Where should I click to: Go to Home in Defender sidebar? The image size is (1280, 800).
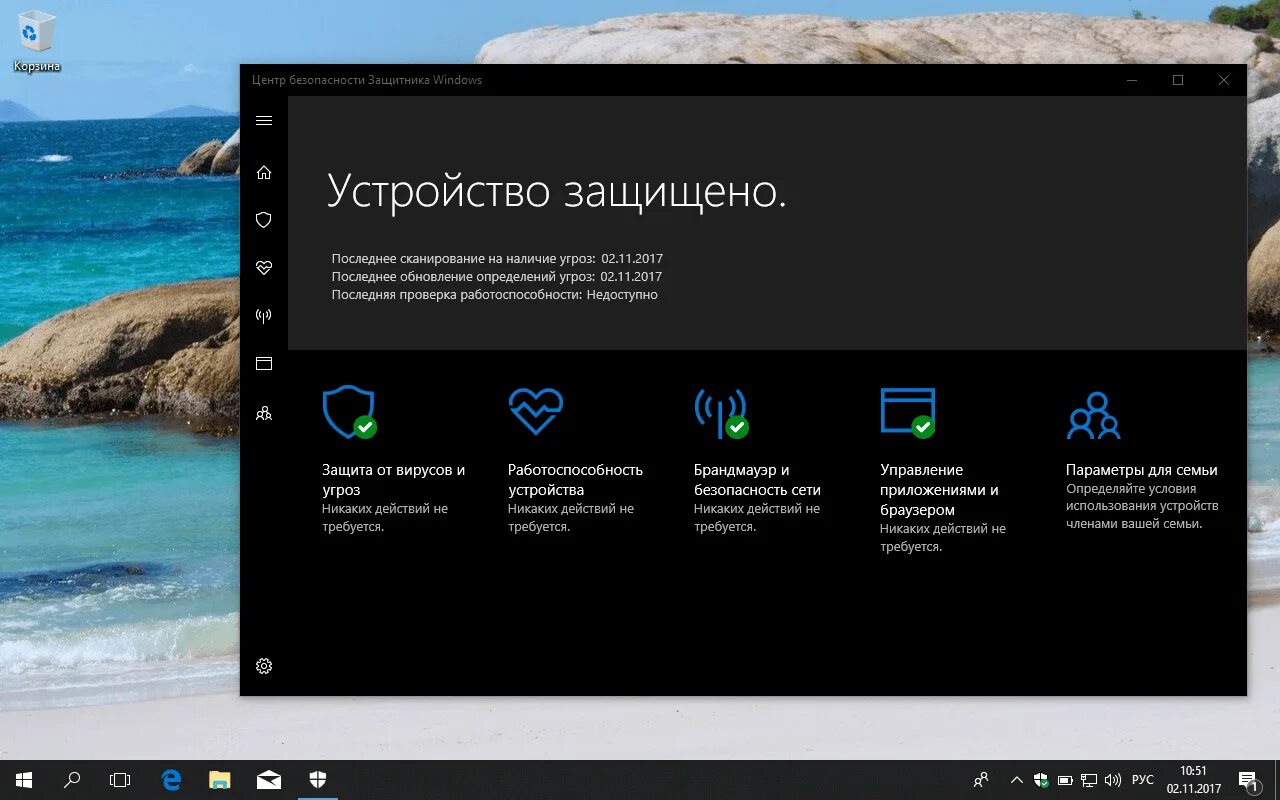pos(264,172)
